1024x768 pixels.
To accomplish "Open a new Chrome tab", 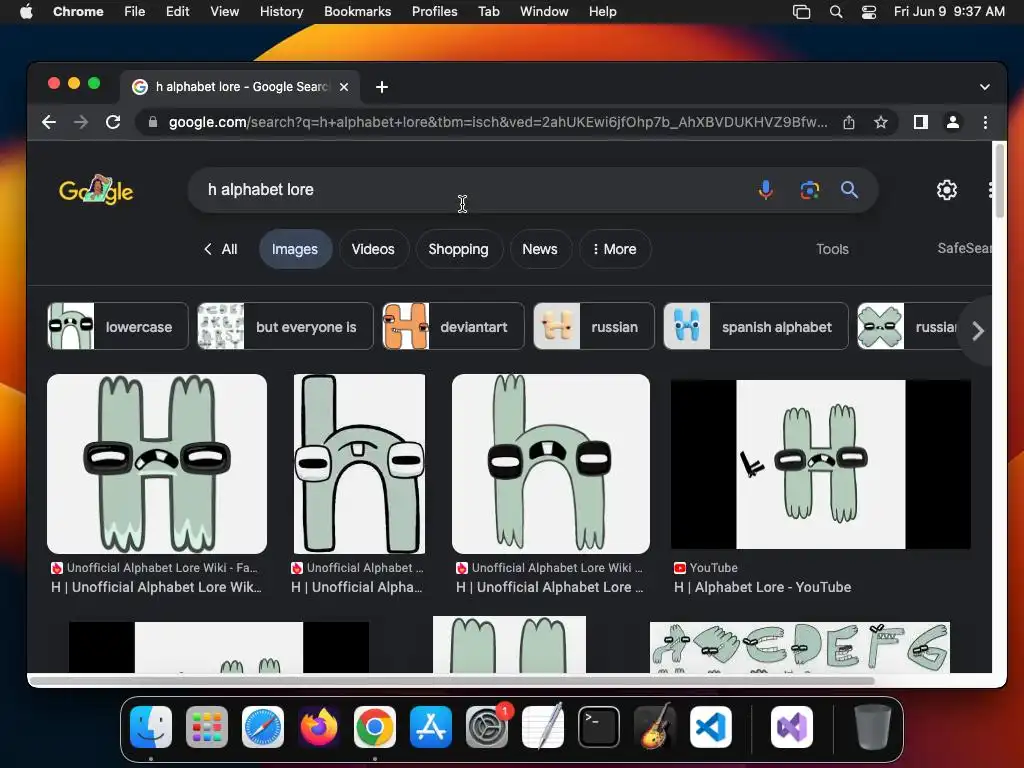I will (382, 87).
